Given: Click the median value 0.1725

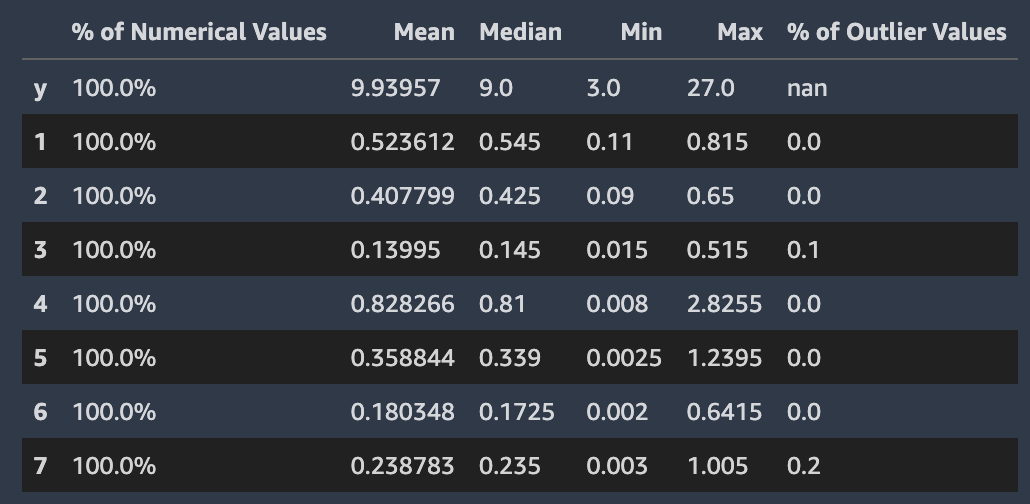Looking at the screenshot, I should [x=516, y=412].
